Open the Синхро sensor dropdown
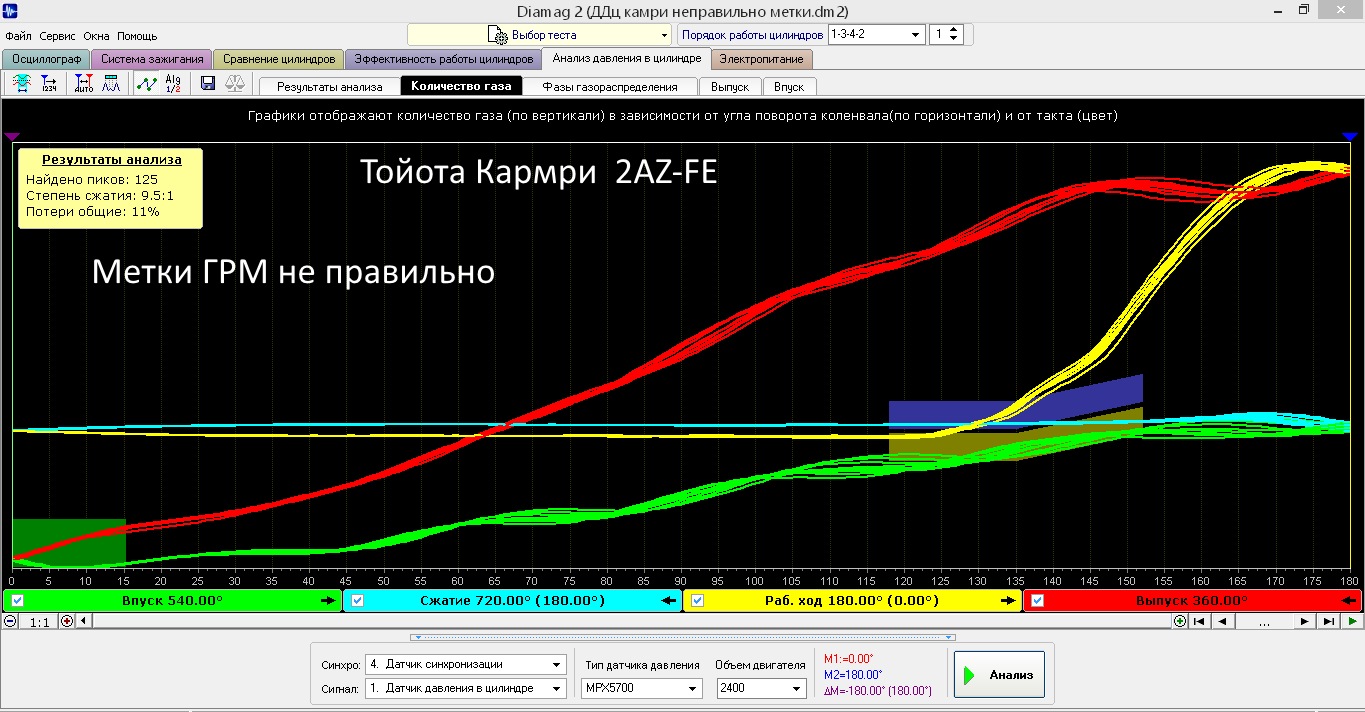This screenshot has width=1365, height=712. 465,664
